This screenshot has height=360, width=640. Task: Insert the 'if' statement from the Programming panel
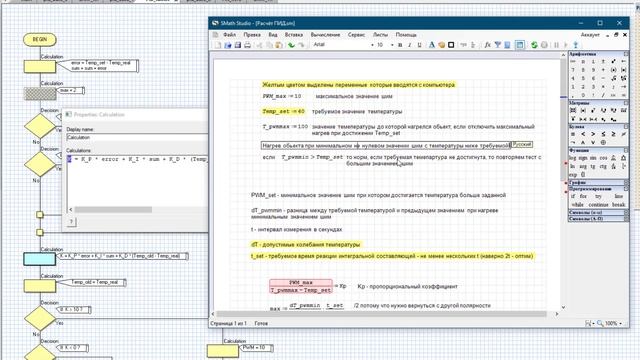[x=573, y=196]
